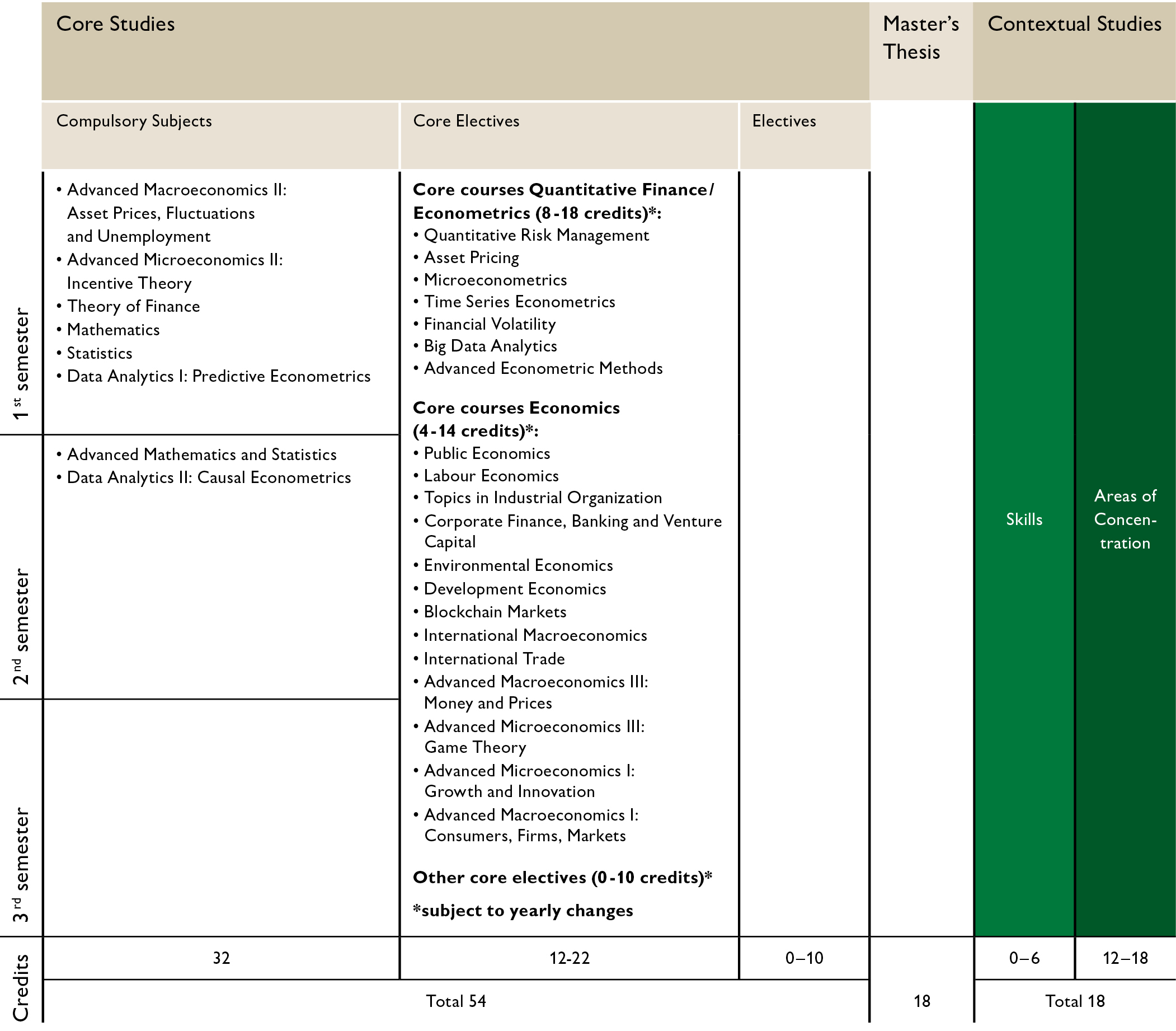The width and height of the screenshot is (1176, 1031).
Task: Click the Skills column in green
Action: tap(1024, 519)
